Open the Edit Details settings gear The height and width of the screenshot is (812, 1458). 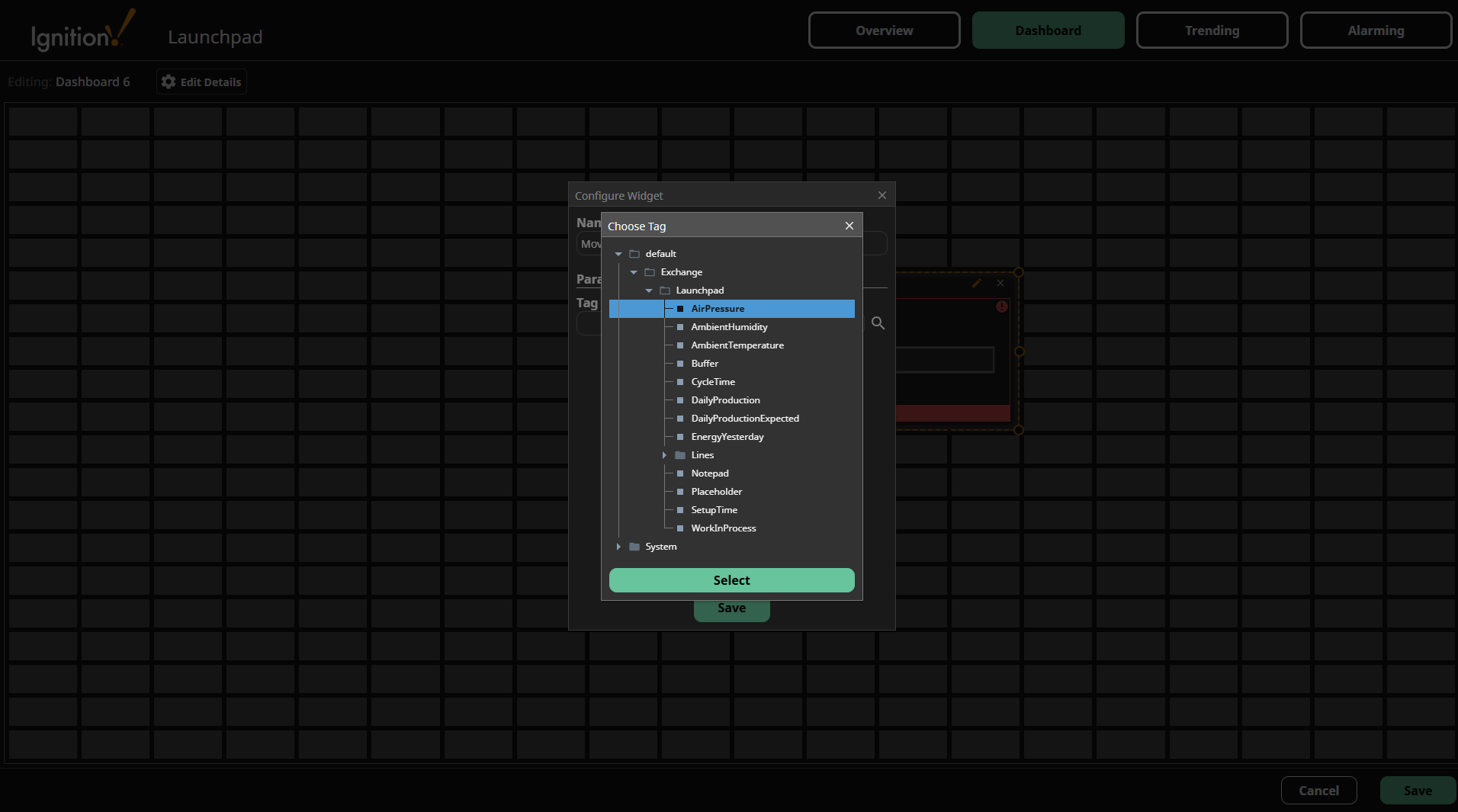click(x=167, y=82)
